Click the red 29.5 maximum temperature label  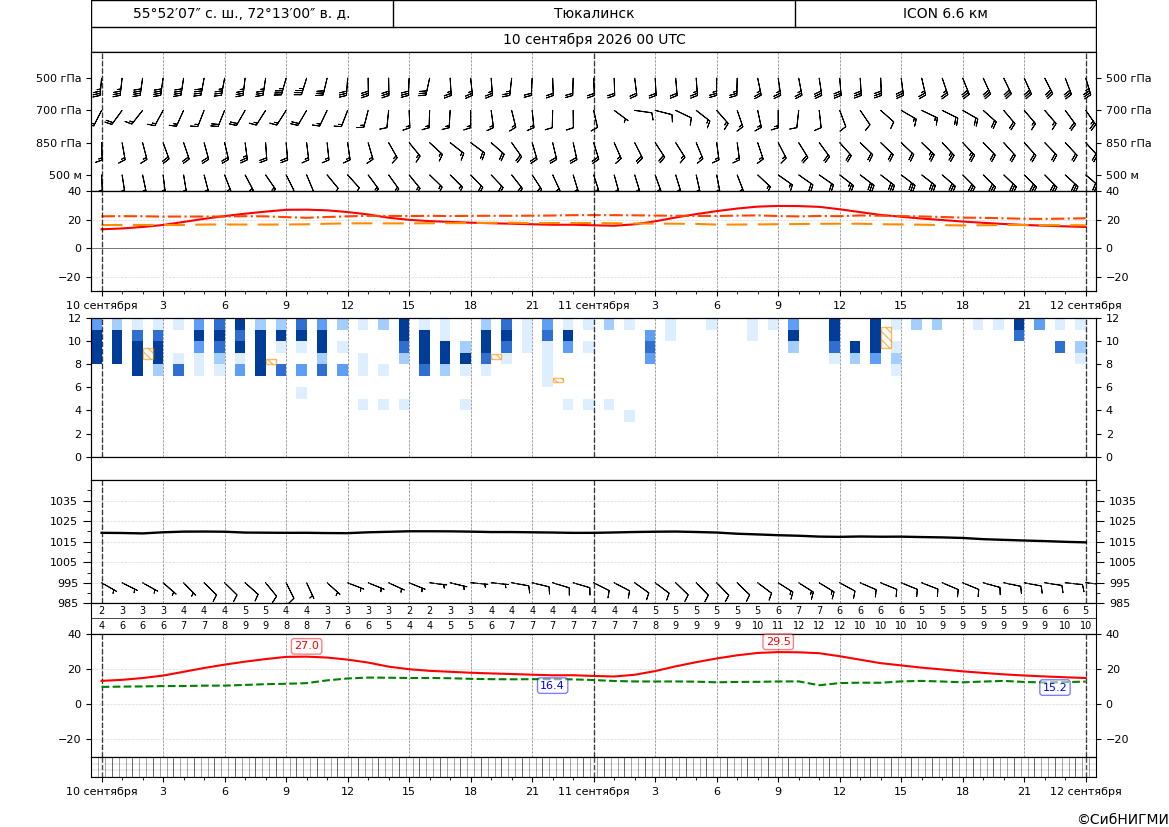tap(778, 641)
